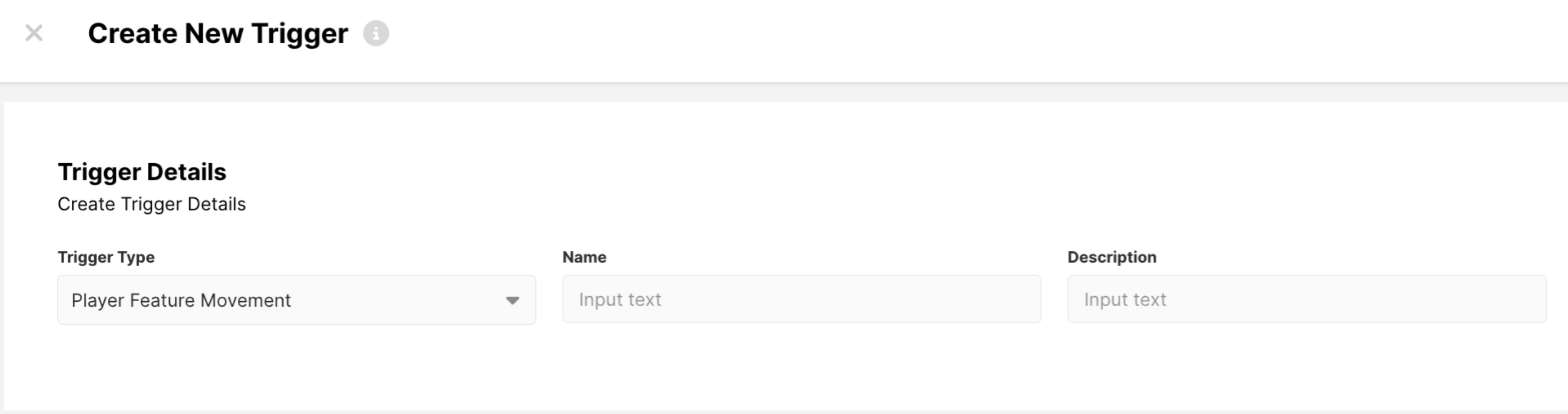Click the Trigger Type field label

click(x=106, y=257)
